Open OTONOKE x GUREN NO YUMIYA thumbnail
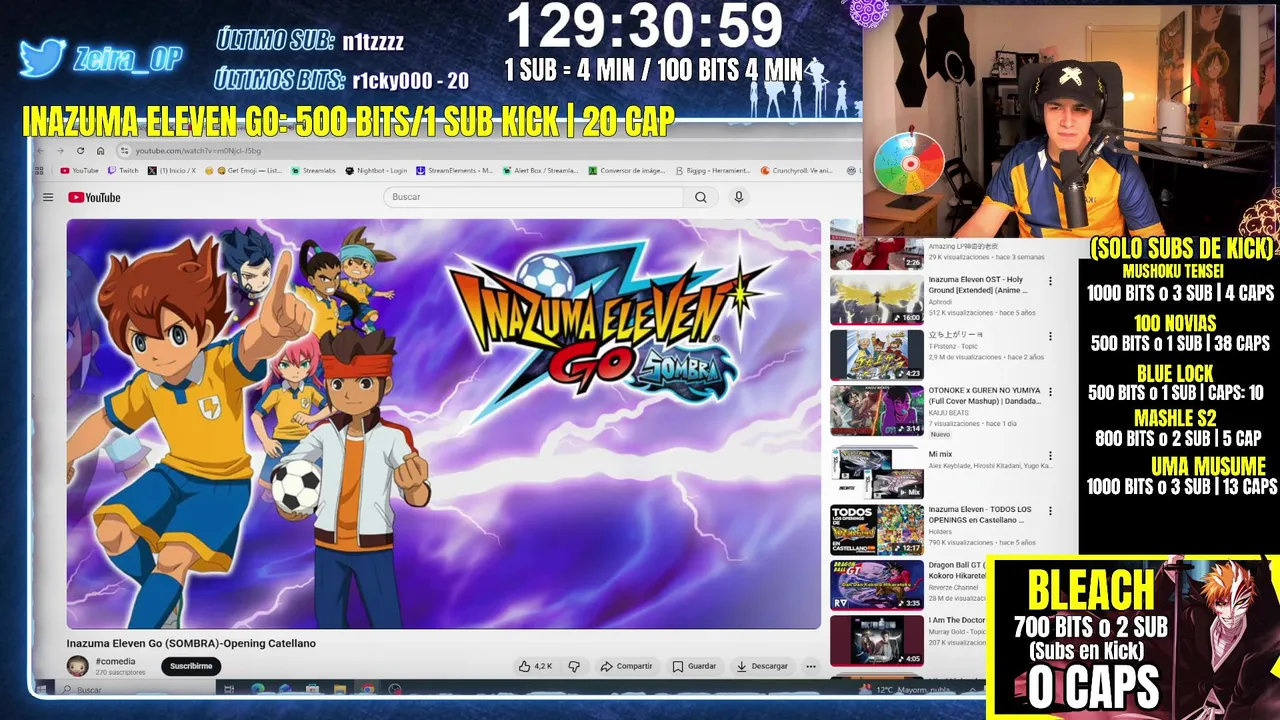This screenshot has width=1280, height=720. coord(877,410)
